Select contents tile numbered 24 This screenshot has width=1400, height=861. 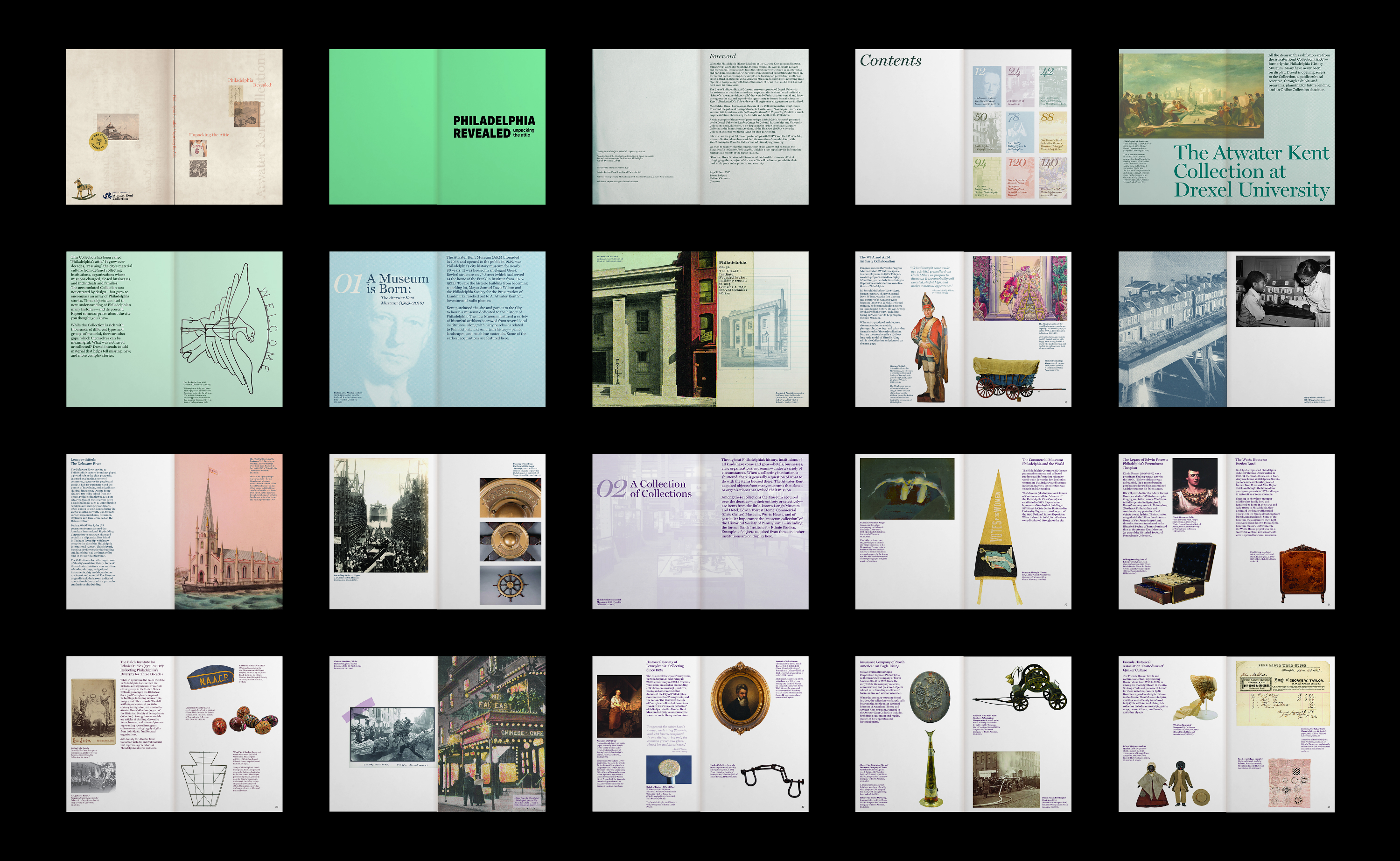(1019, 86)
